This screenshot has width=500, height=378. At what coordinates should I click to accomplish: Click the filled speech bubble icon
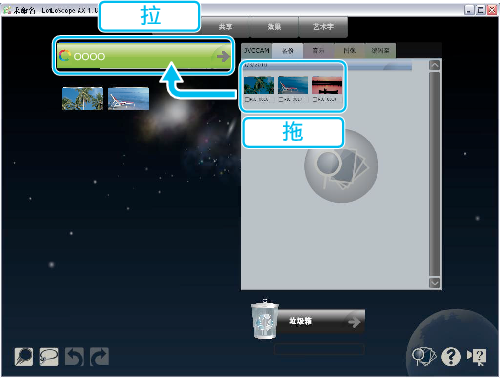24,356
